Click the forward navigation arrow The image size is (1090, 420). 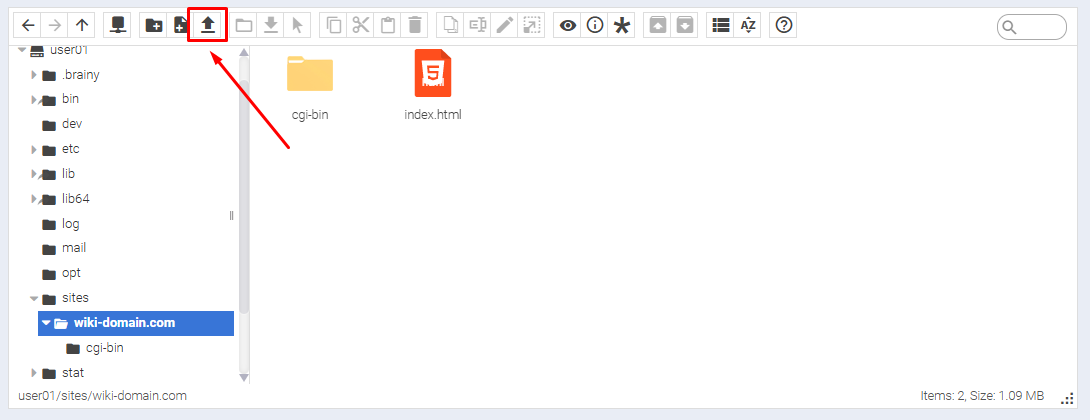pyautogui.click(x=54, y=26)
